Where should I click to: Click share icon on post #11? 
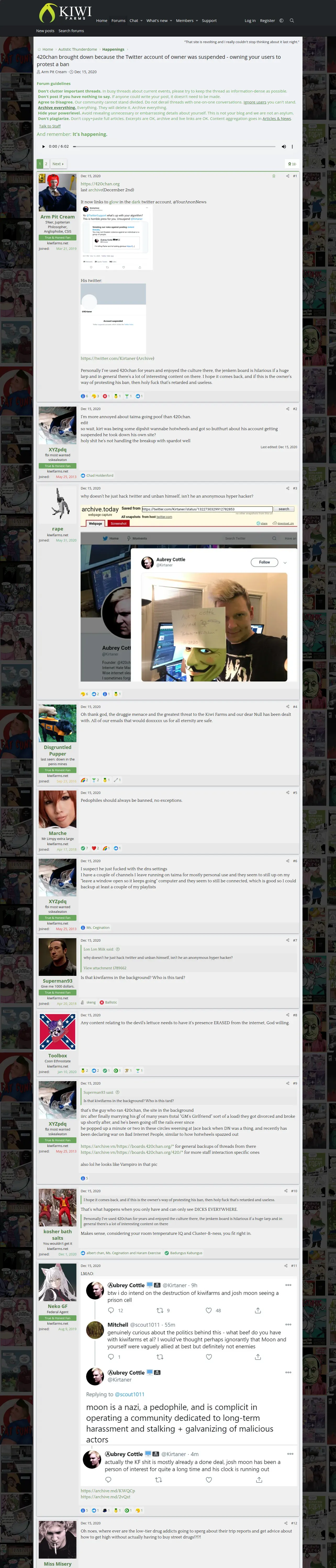[286, 1265]
